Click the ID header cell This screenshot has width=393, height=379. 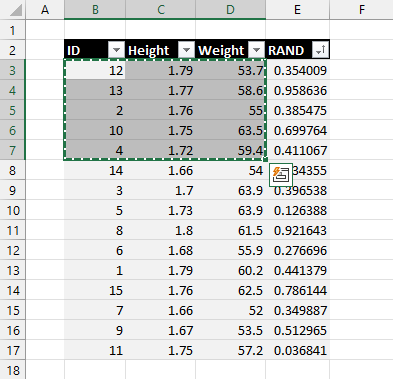95,50
